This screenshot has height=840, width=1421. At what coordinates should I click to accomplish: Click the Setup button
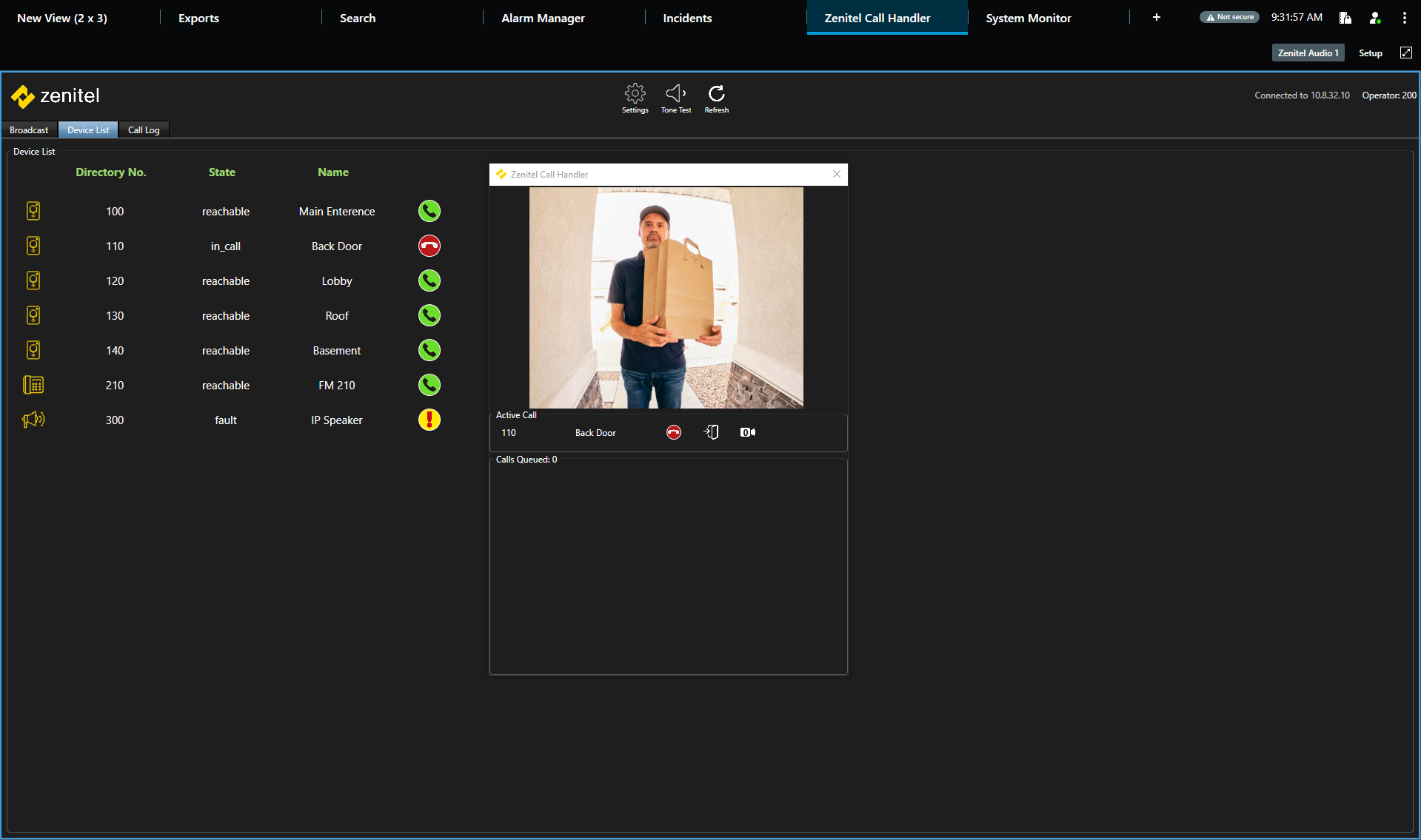(1370, 53)
